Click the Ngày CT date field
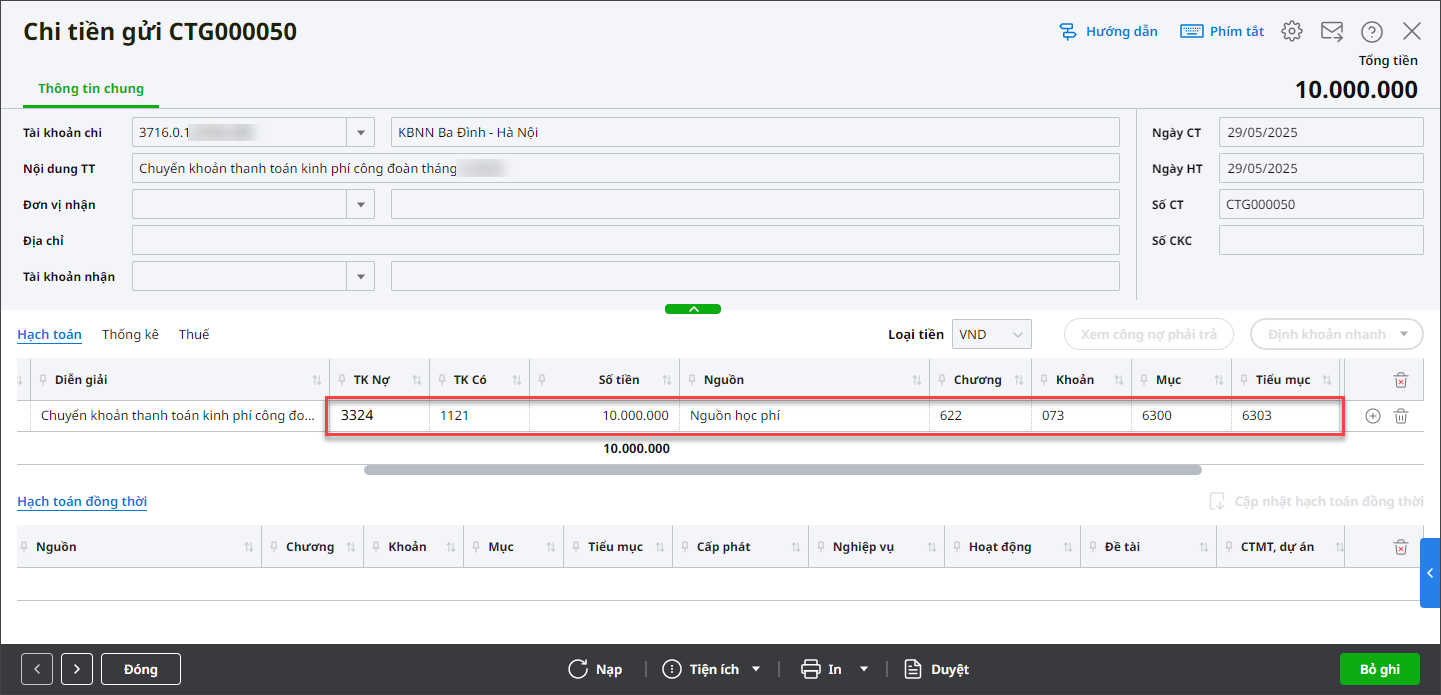This screenshot has height=695, width=1441. point(1321,132)
